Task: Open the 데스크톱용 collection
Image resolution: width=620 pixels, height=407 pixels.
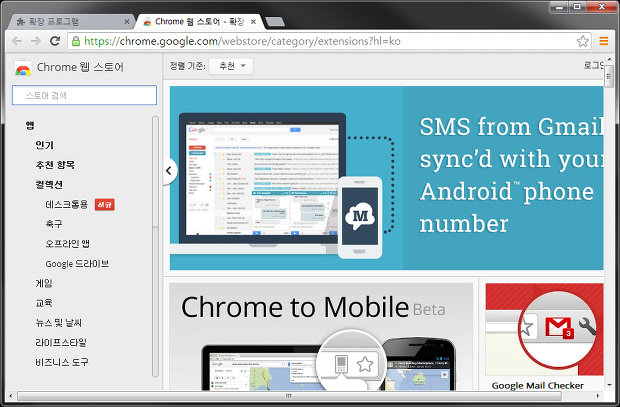Action: tap(66, 204)
